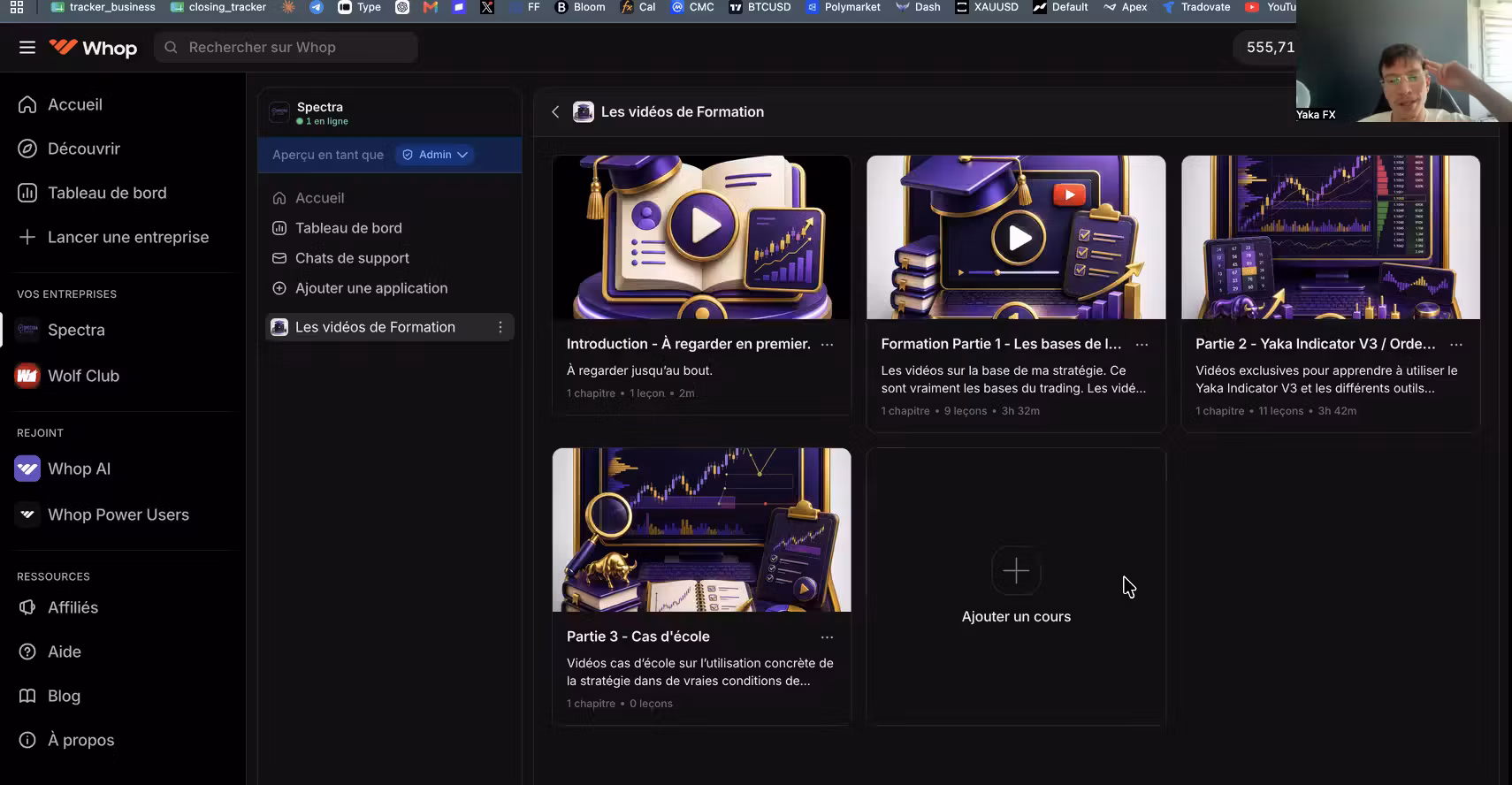Screen dimensions: 1512x785
Task: Click the '1 en ligne' status text
Action: (327, 122)
